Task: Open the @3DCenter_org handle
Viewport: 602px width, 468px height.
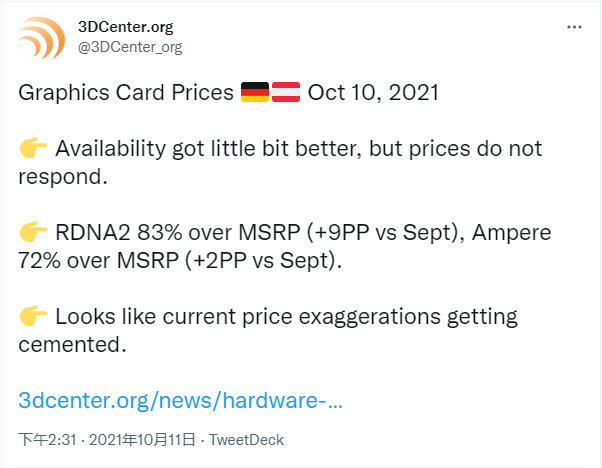Action: pyautogui.click(x=130, y=46)
